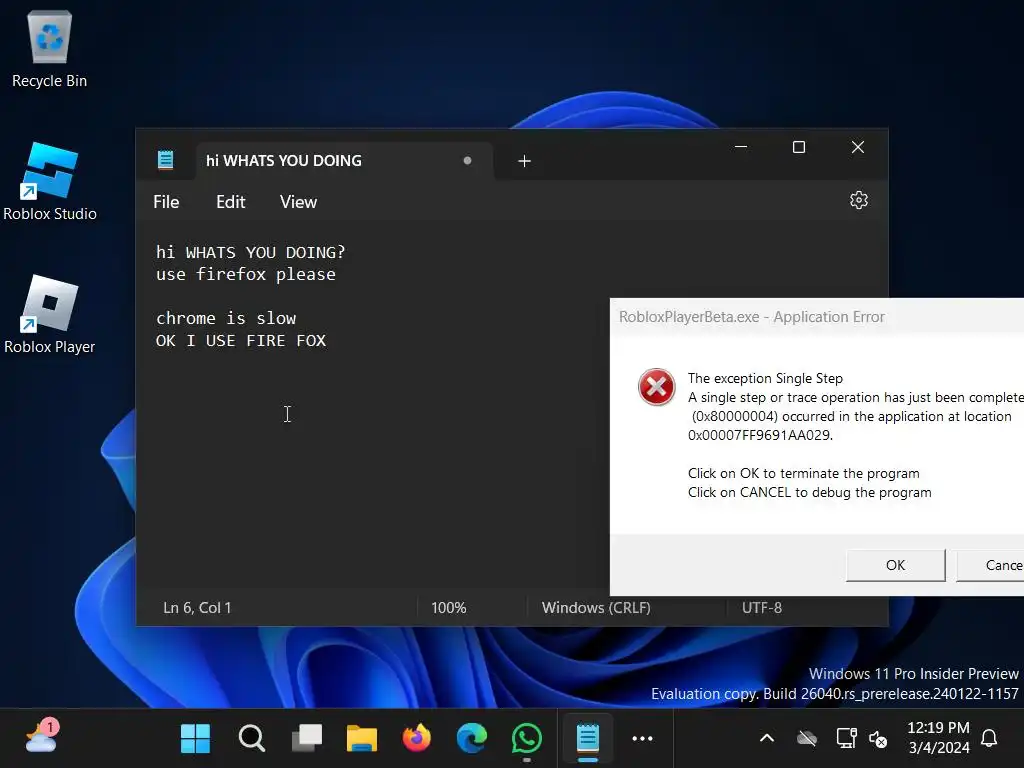Open File Explorer from the taskbar
The width and height of the screenshot is (1024, 768).
362,739
